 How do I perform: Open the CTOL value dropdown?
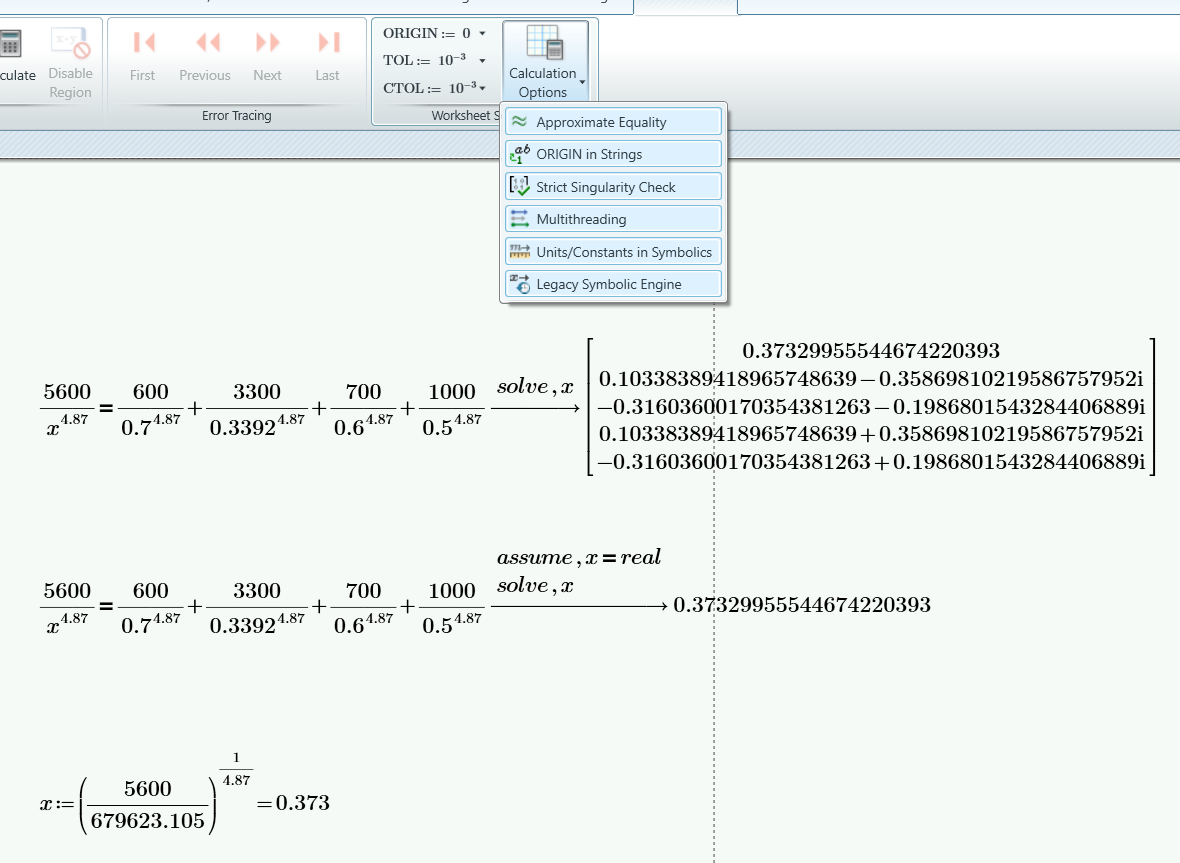(482, 88)
